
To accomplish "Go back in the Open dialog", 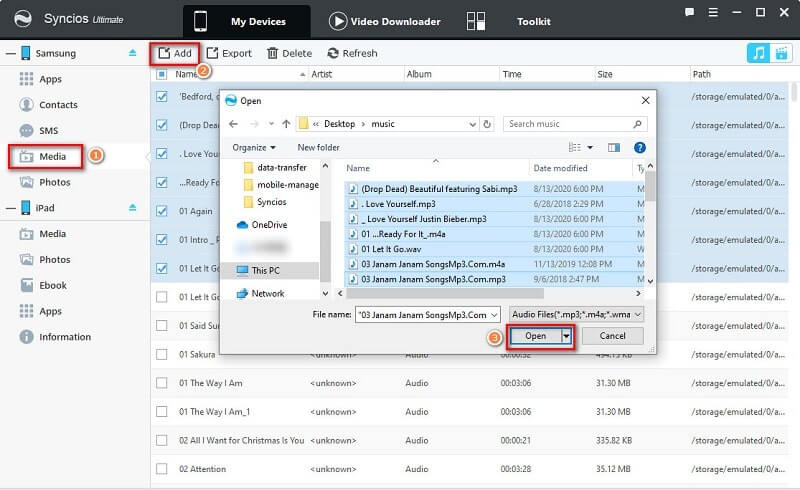I will (234, 124).
